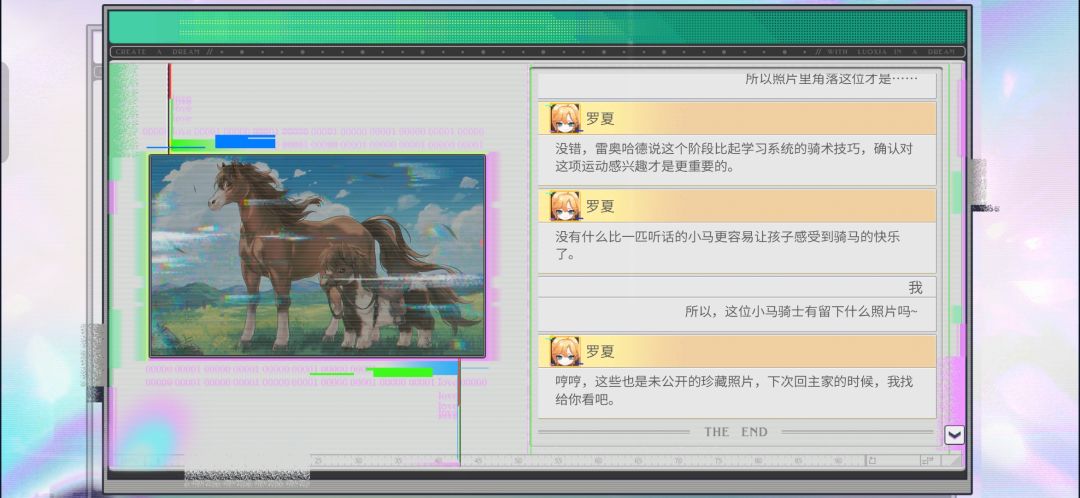
Task: Click the bright green bar below the horse picture
Action: point(402,372)
